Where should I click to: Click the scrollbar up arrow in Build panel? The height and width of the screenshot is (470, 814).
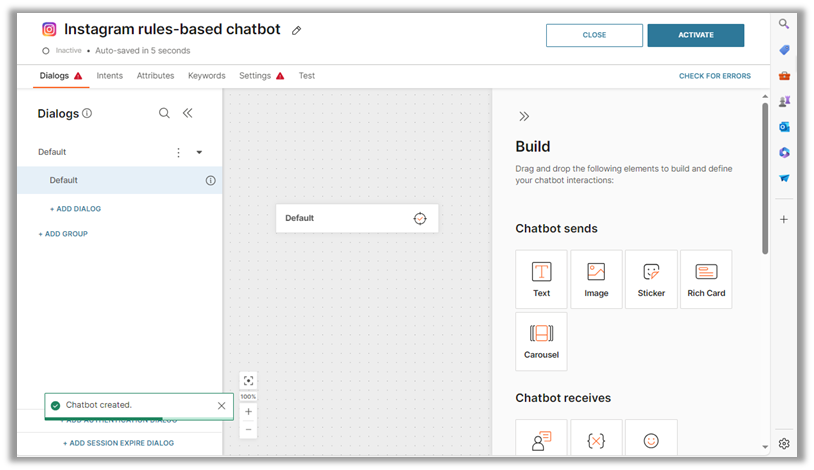point(765,97)
